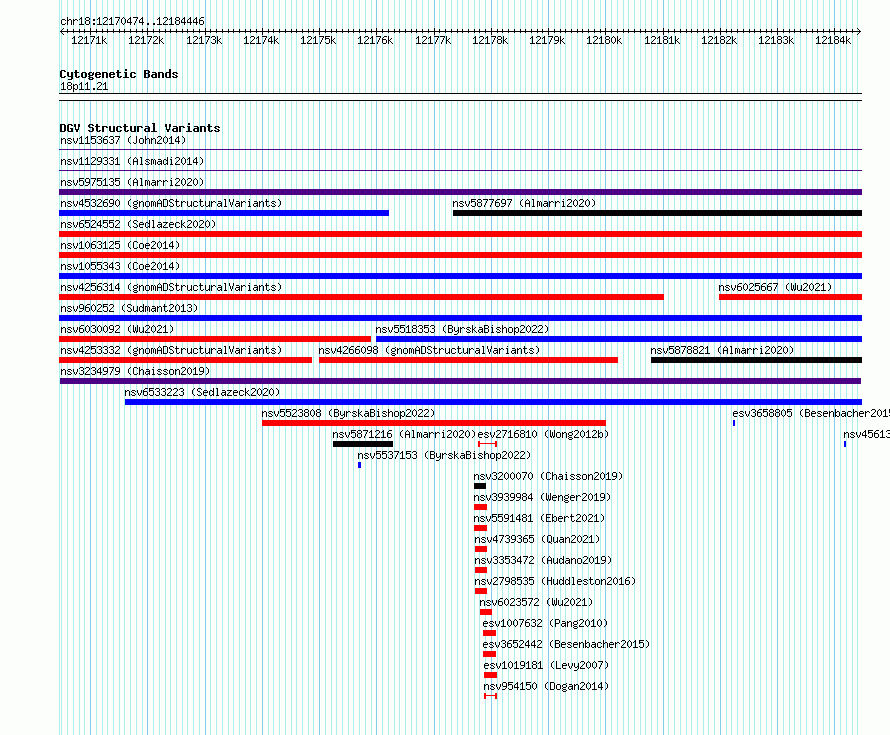Open the nsv6533223 (Sedlazeck2020) label
The image size is (890, 735).
[202, 392]
